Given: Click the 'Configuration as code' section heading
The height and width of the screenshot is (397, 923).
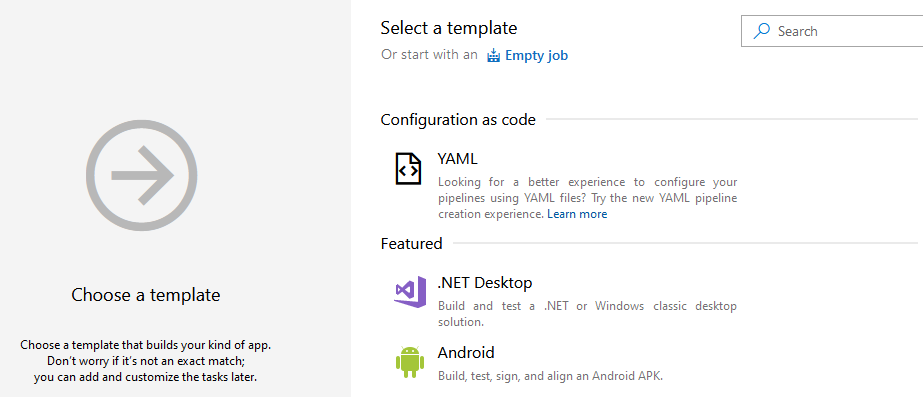Looking at the screenshot, I should point(458,120).
